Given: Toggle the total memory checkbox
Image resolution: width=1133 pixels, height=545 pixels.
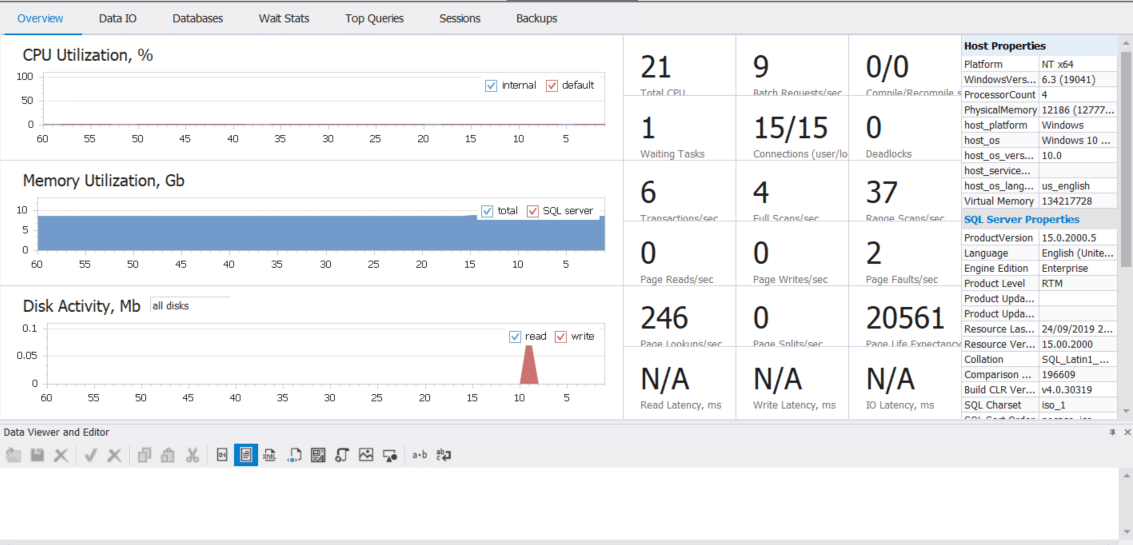Looking at the screenshot, I should point(488,211).
